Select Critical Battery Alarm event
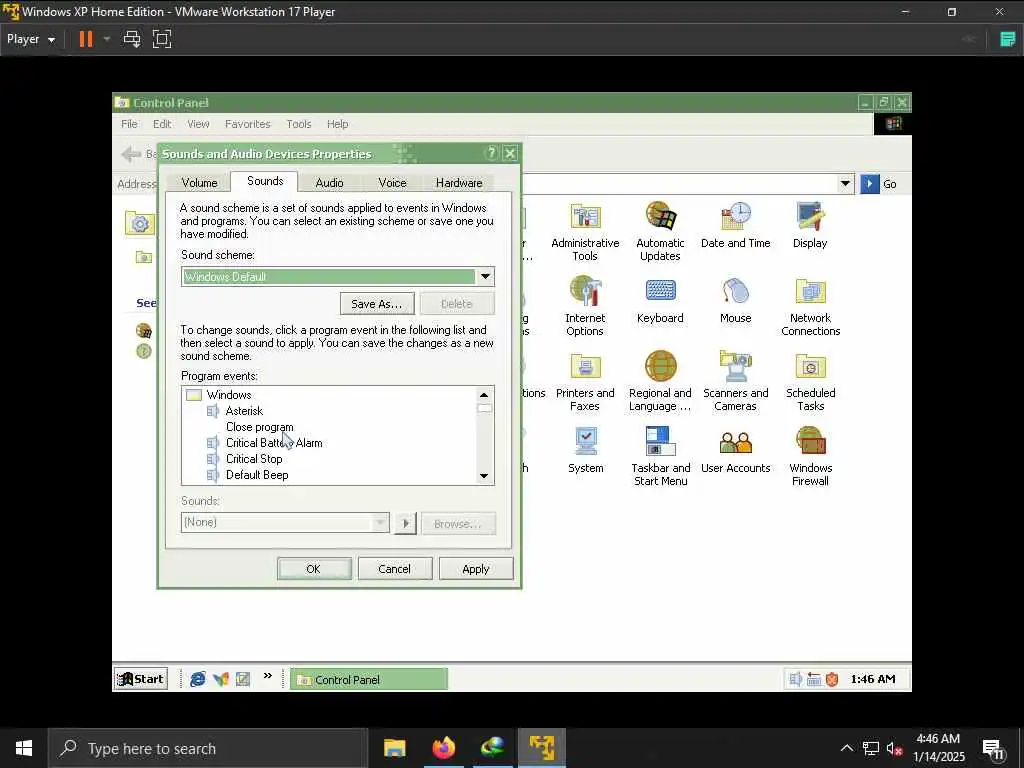The height and width of the screenshot is (768, 1024). (274, 443)
